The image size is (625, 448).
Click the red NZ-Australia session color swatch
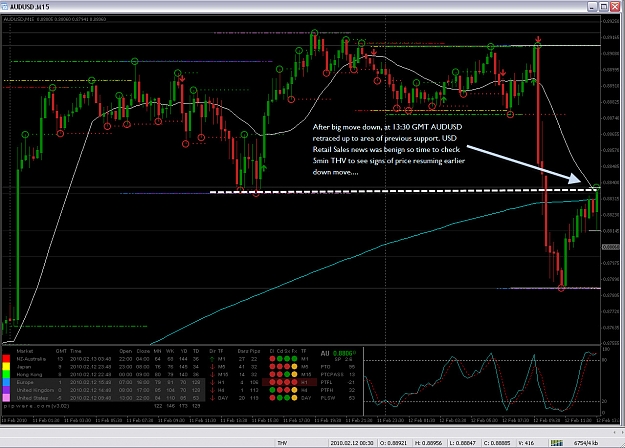coord(6,359)
